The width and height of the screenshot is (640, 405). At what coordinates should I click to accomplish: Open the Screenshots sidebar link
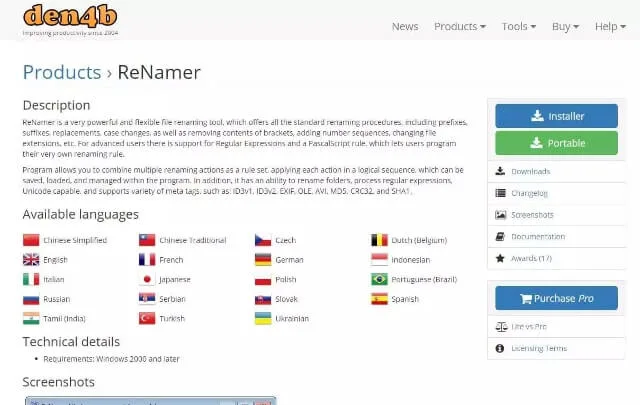[x=532, y=215]
